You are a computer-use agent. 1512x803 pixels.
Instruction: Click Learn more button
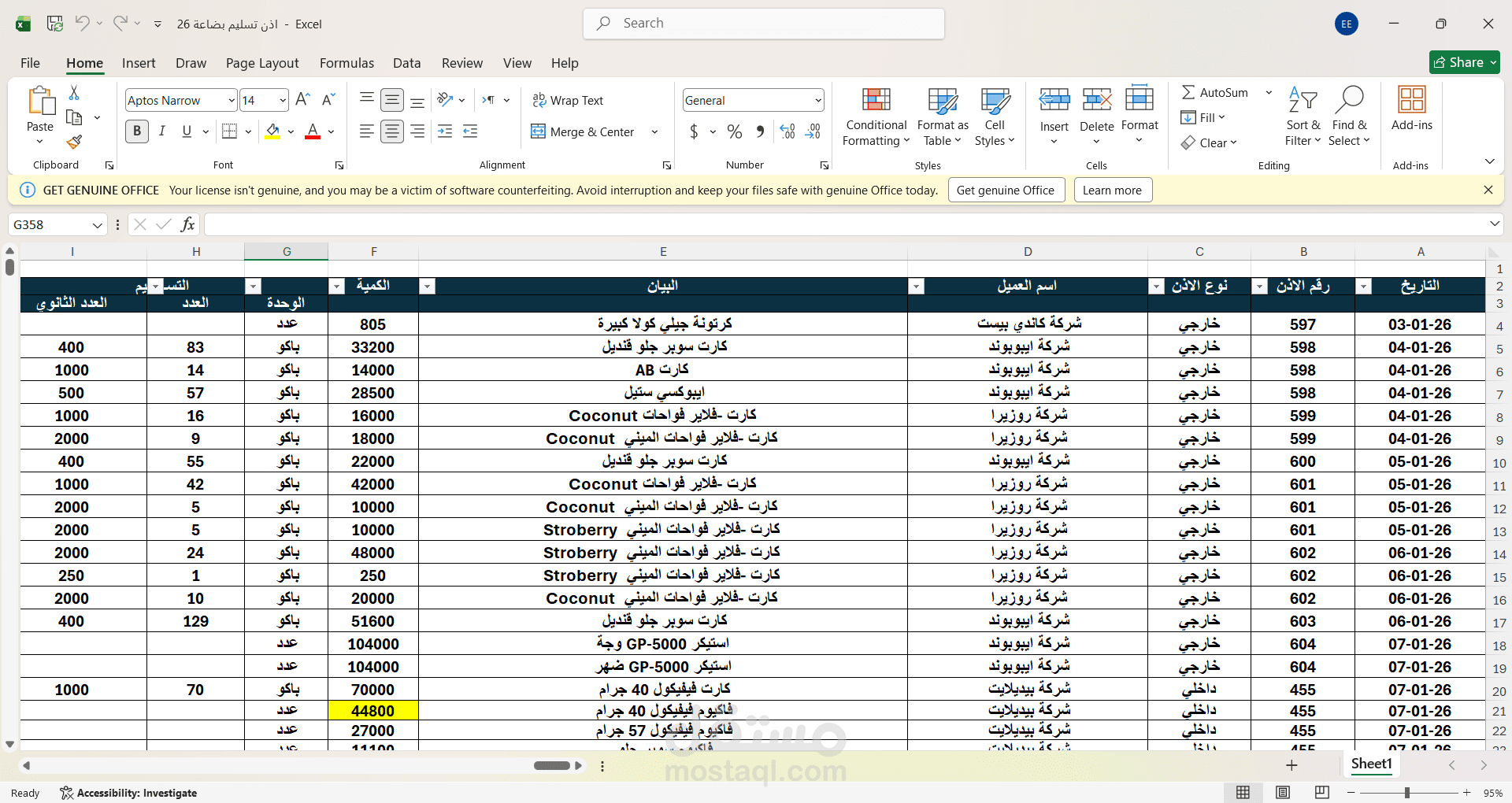[x=1112, y=190]
